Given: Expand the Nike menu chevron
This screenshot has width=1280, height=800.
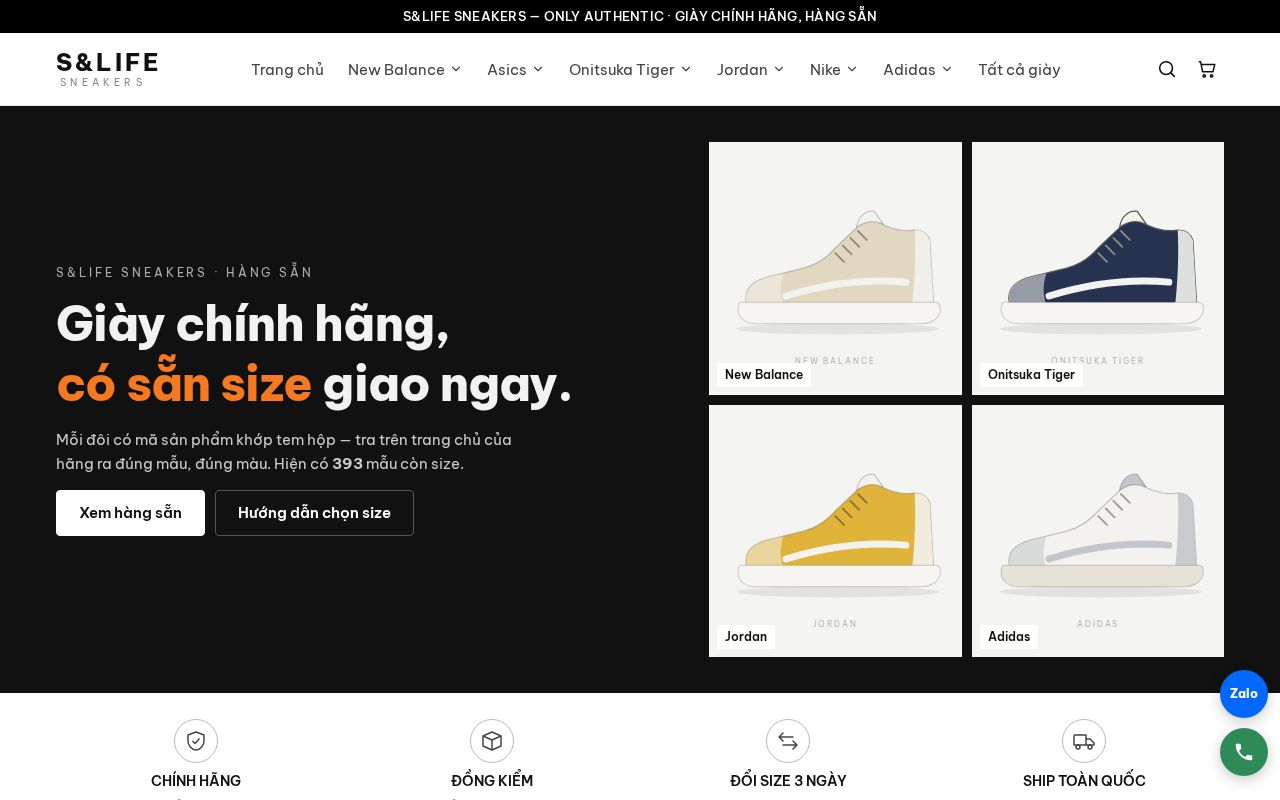Looking at the screenshot, I should tap(852, 69).
